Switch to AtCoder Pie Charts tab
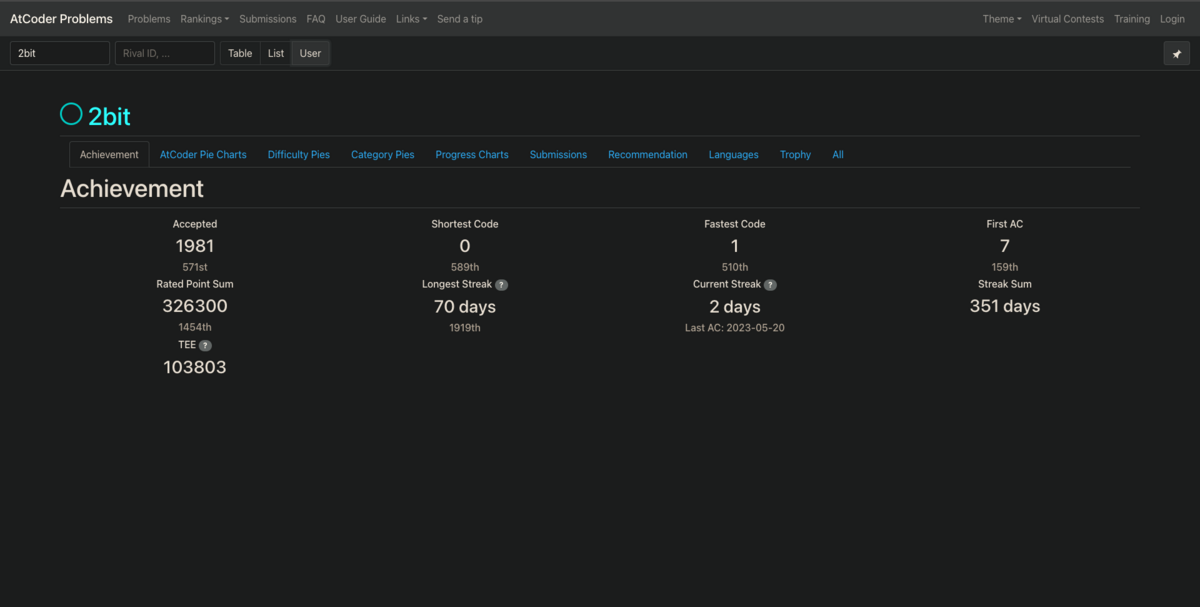 pyautogui.click(x=203, y=154)
